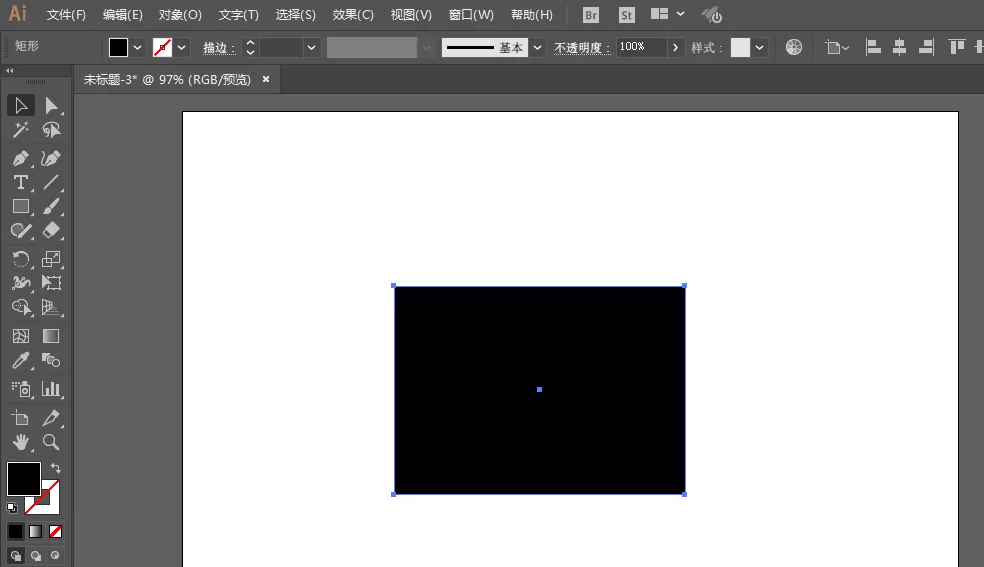Viewport: 984px width, 567px height.
Task: Activate the Symbol Sprayer tool
Action: [x=21, y=389]
